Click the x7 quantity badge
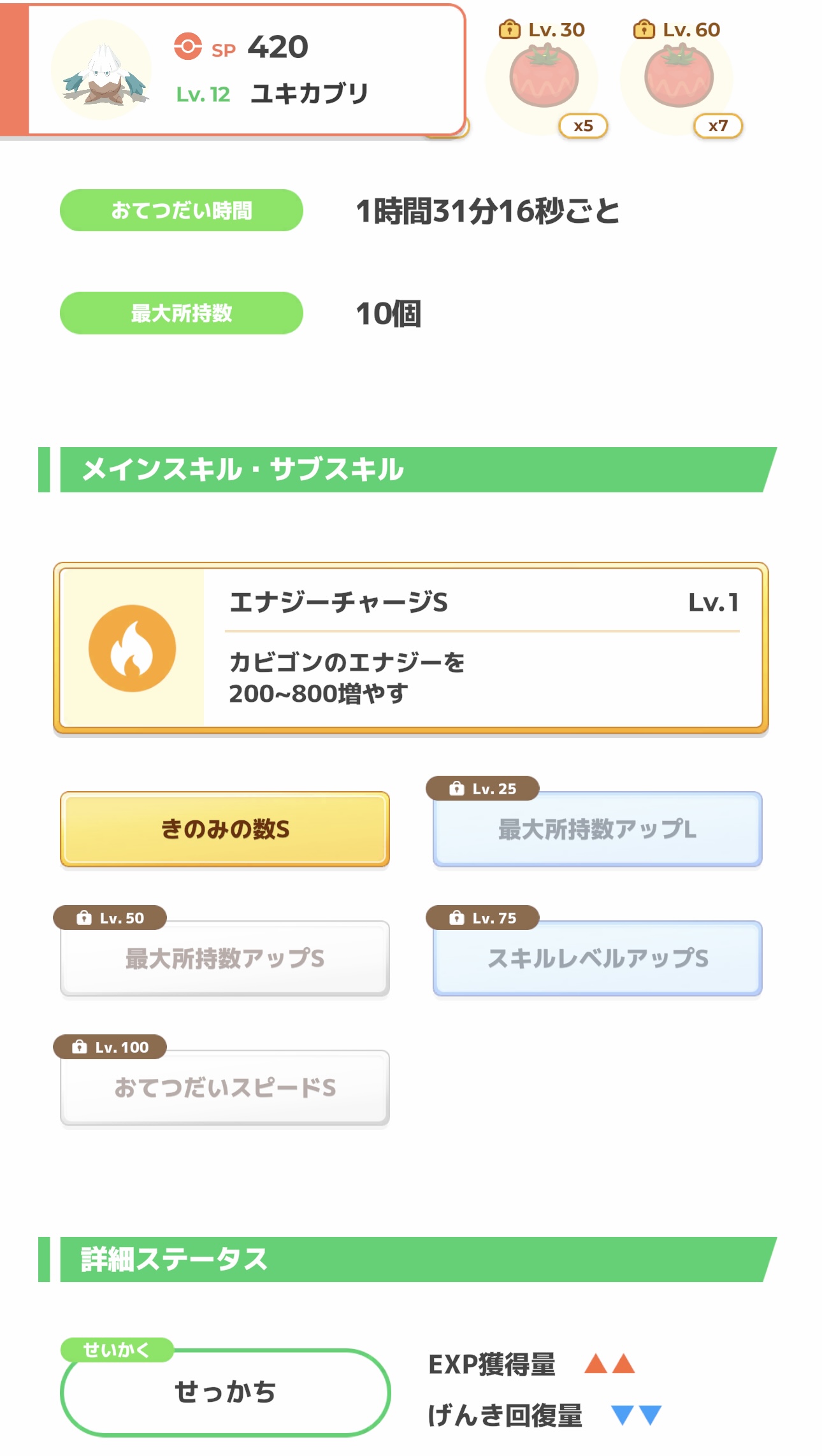822x1456 pixels. [x=718, y=126]
